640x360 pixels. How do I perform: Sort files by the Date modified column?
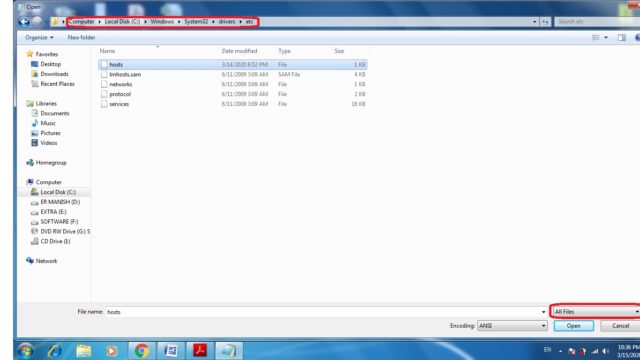tap(240, 51)
